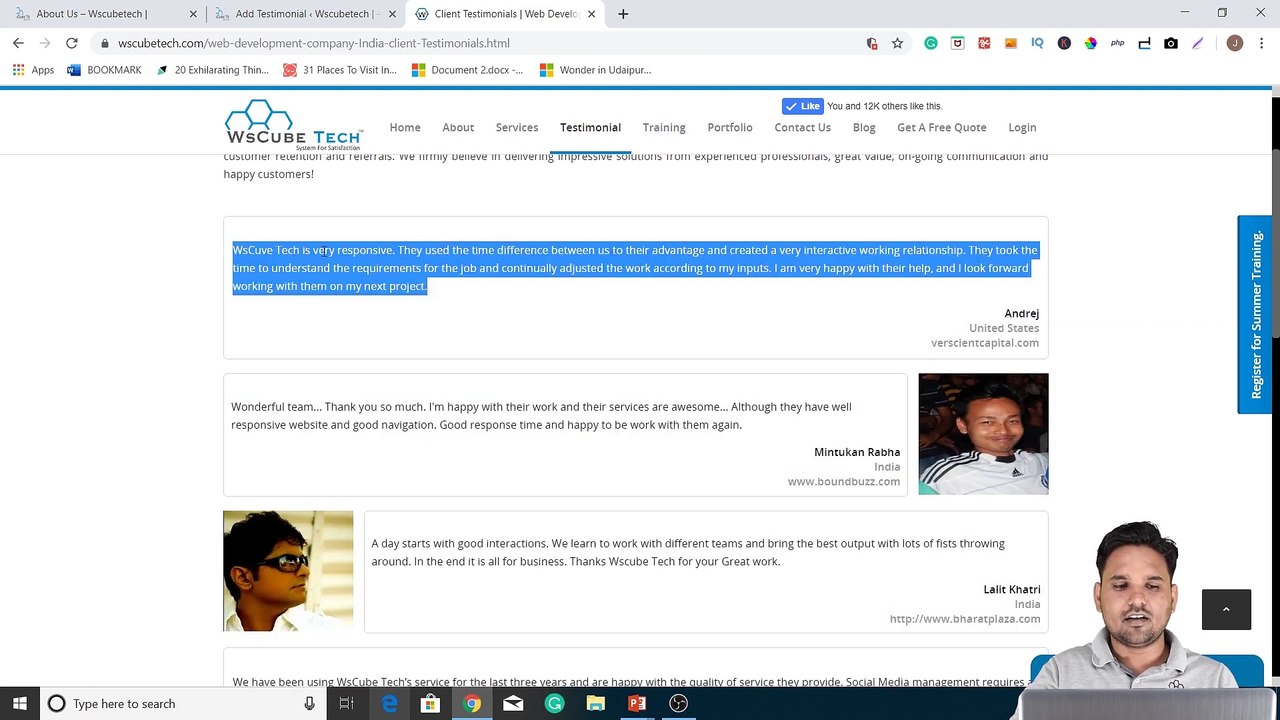Click the Facebook Like button
The image size is (1280, 720).
tap(802, 106)
